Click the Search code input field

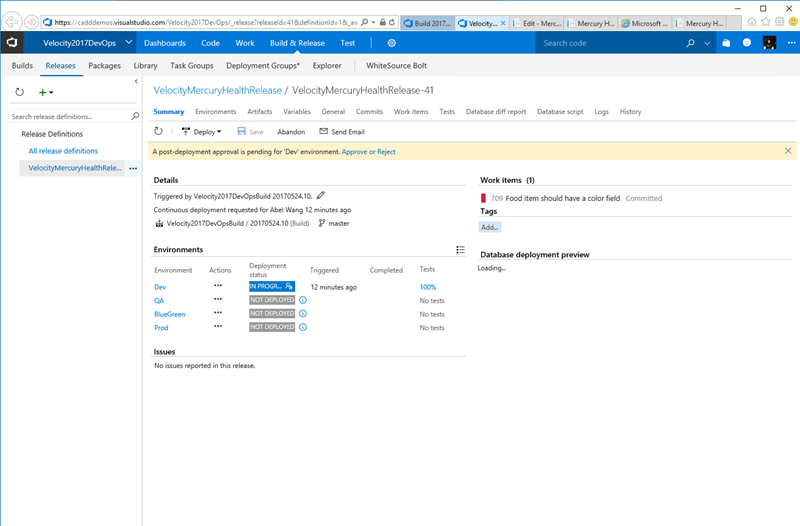(610, 43)
